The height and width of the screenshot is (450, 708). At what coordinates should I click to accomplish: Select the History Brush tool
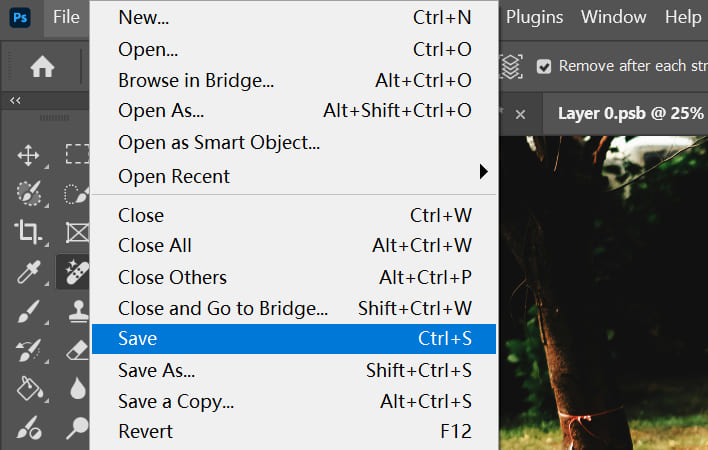click(x=28, y=351)
